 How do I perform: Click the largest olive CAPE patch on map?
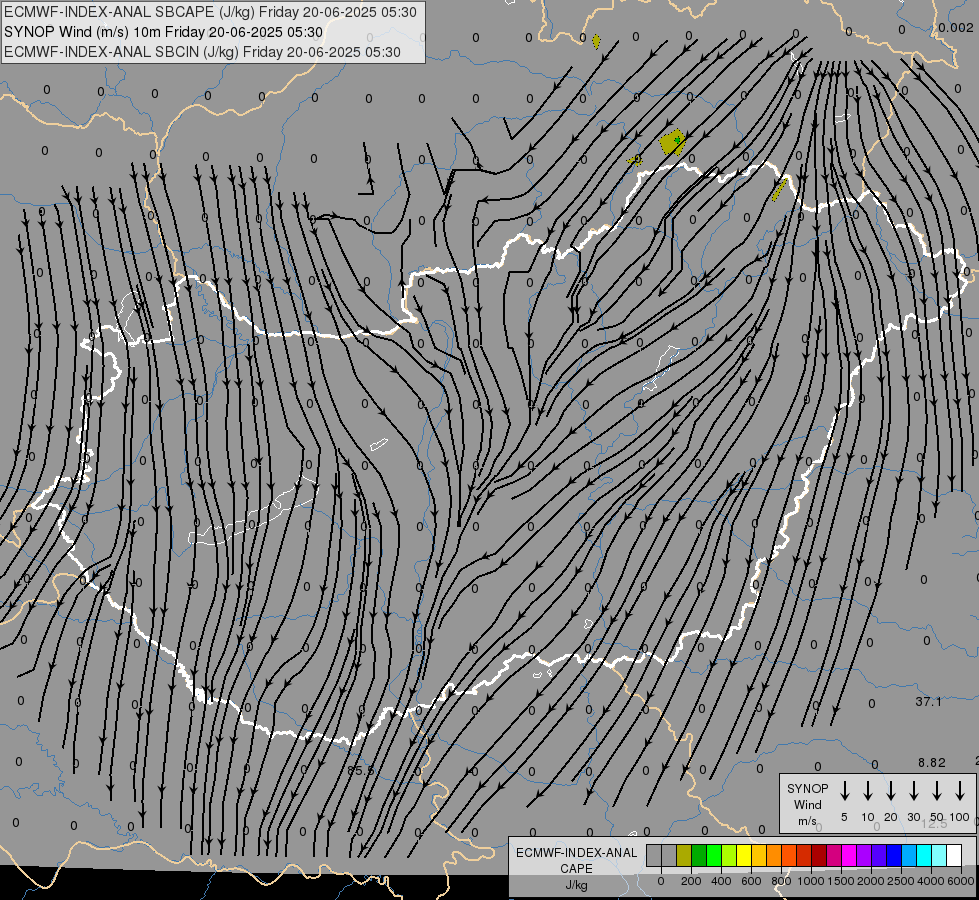672,142
